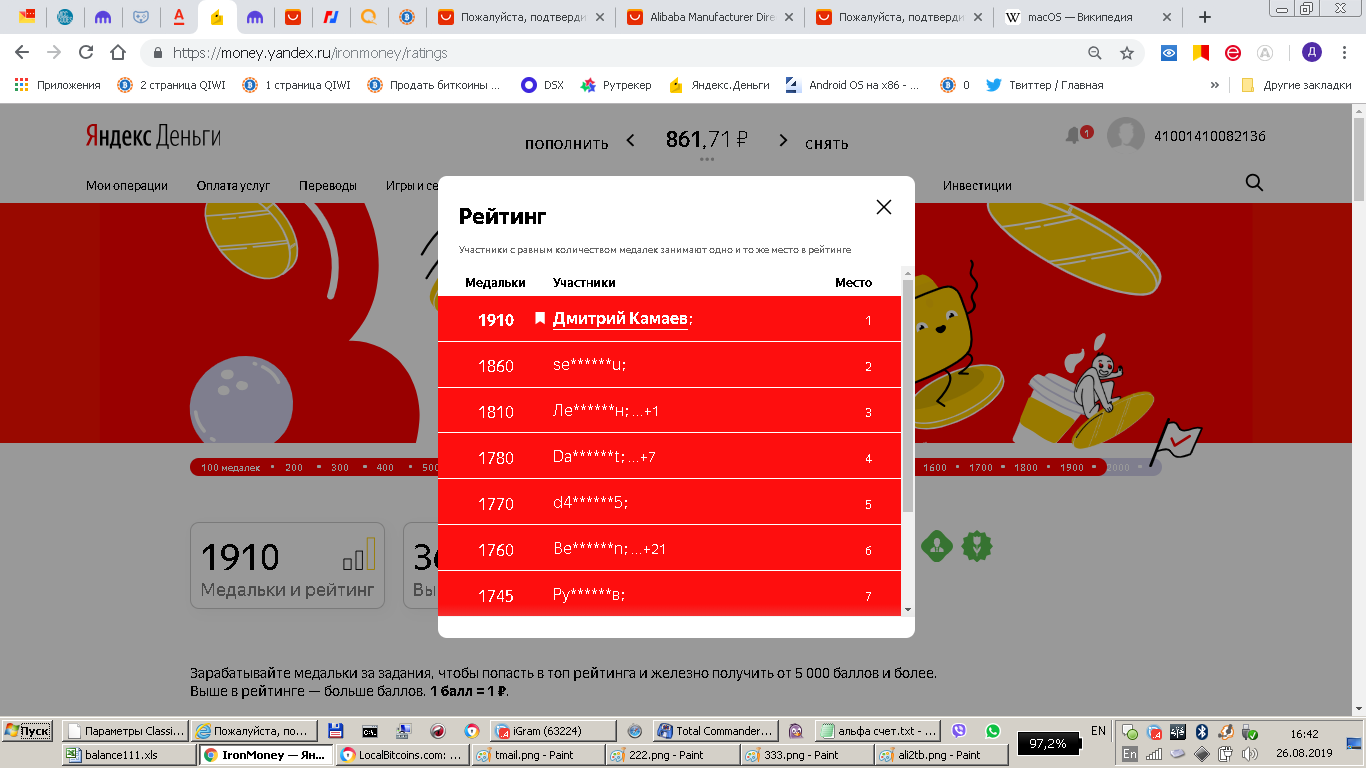Open Дмитрий Камаев's profile link
This screenshot has height=768, width=1366.
[x=620, y=319]
